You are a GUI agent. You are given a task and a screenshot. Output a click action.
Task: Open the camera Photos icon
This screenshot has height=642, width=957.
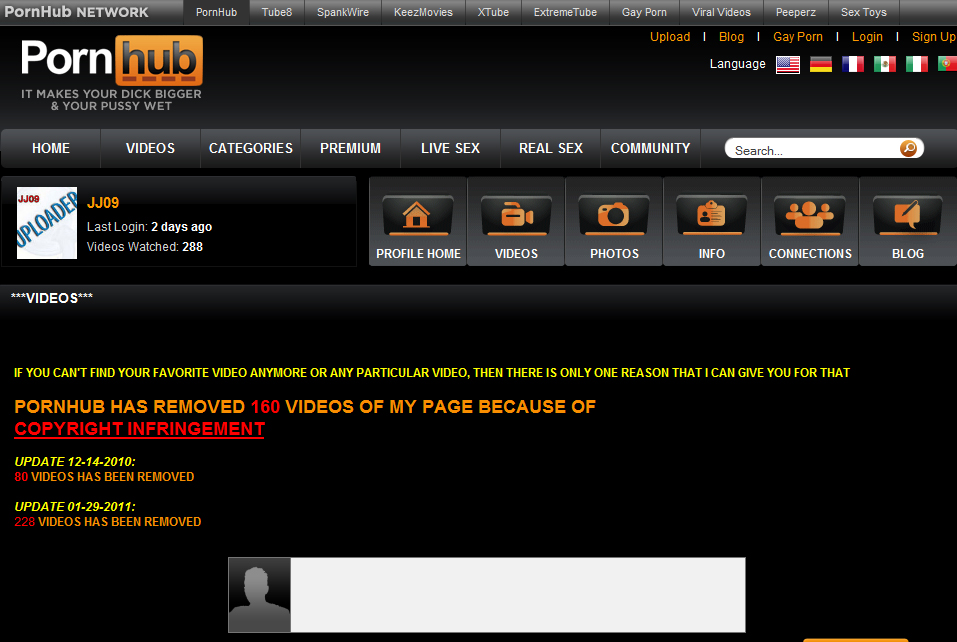coord(614,216)
